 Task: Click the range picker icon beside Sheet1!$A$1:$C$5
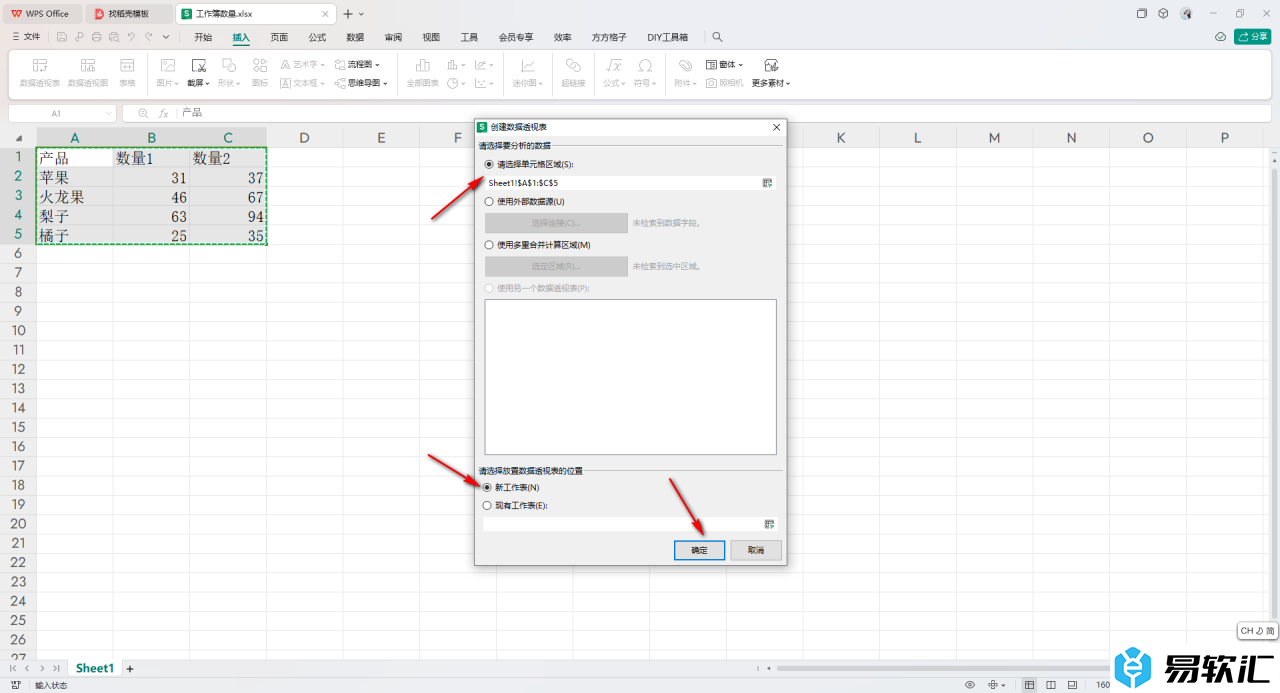tap(768, 183)
